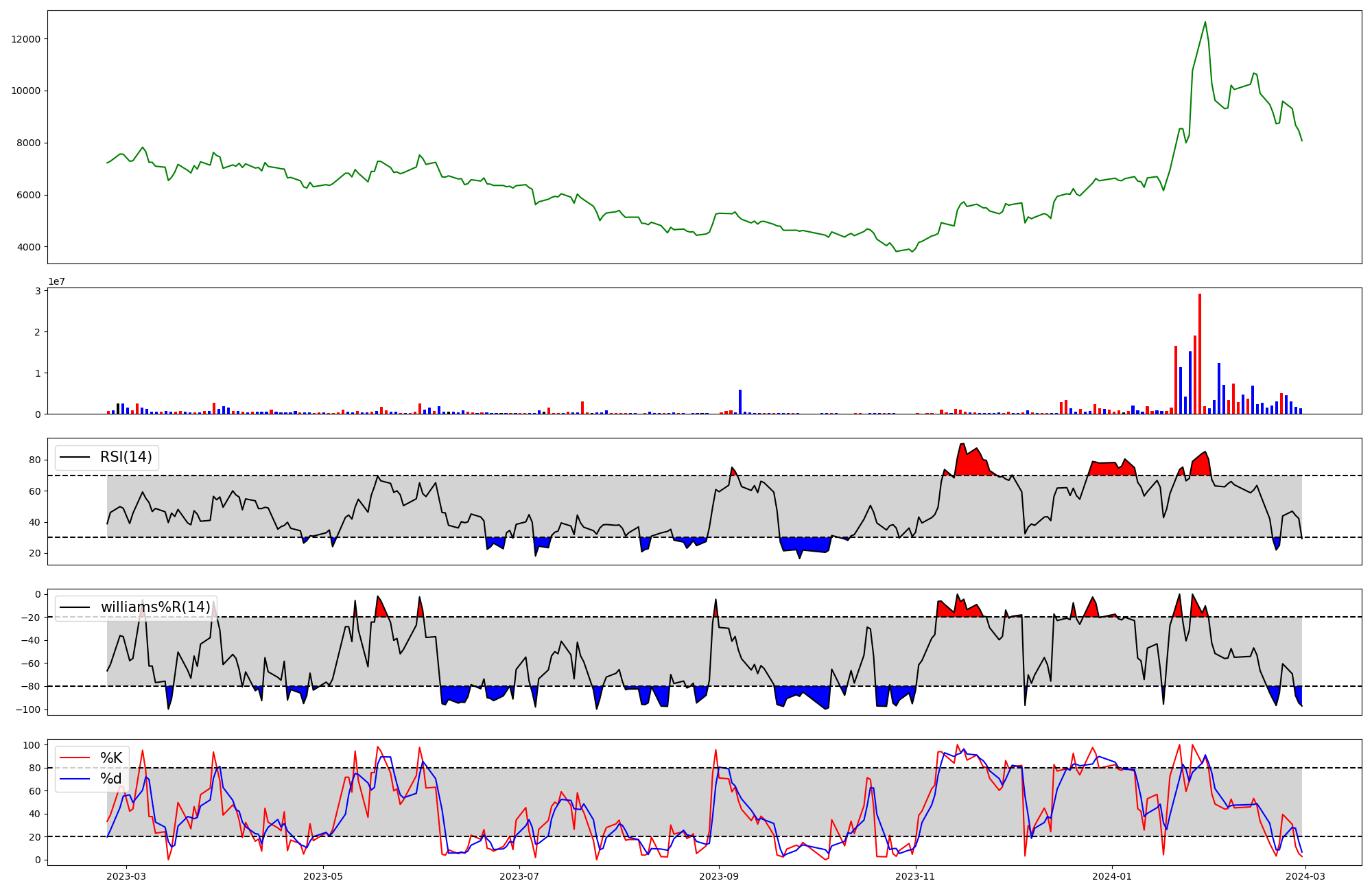Click the green price line's highest peak
1372x892 pixels.
tap(1205, 23)
